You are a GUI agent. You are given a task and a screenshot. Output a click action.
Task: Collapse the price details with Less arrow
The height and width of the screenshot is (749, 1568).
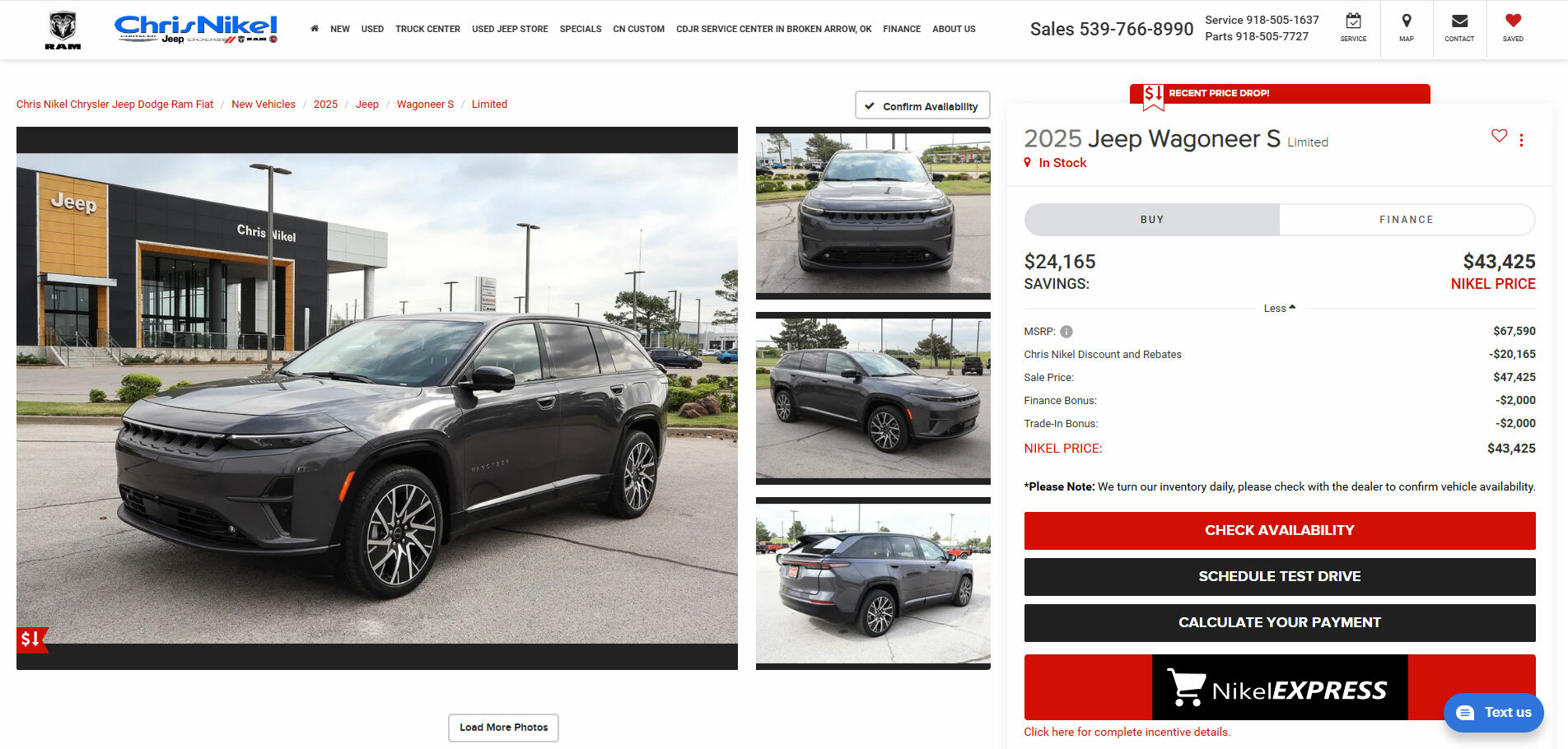point(1280,308)
